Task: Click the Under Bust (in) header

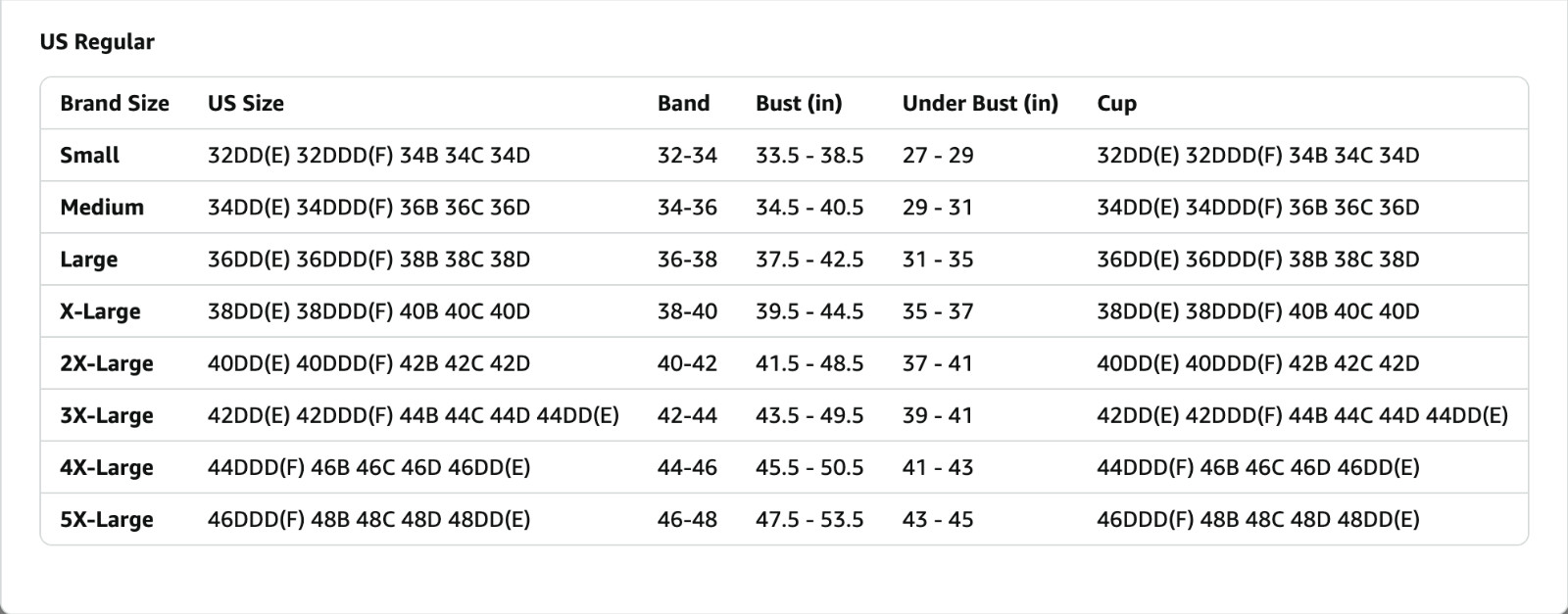Action: [x=980, y=103]
